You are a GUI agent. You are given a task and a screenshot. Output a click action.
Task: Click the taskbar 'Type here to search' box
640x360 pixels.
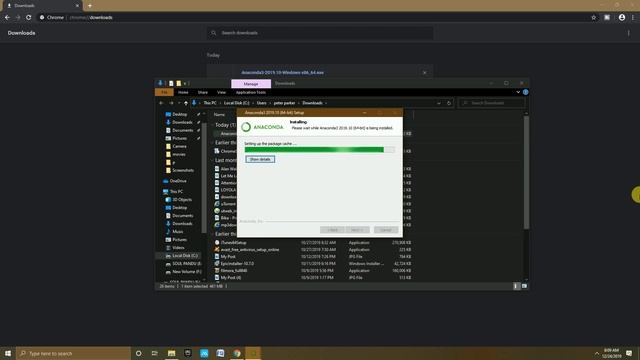coord(73,353)
